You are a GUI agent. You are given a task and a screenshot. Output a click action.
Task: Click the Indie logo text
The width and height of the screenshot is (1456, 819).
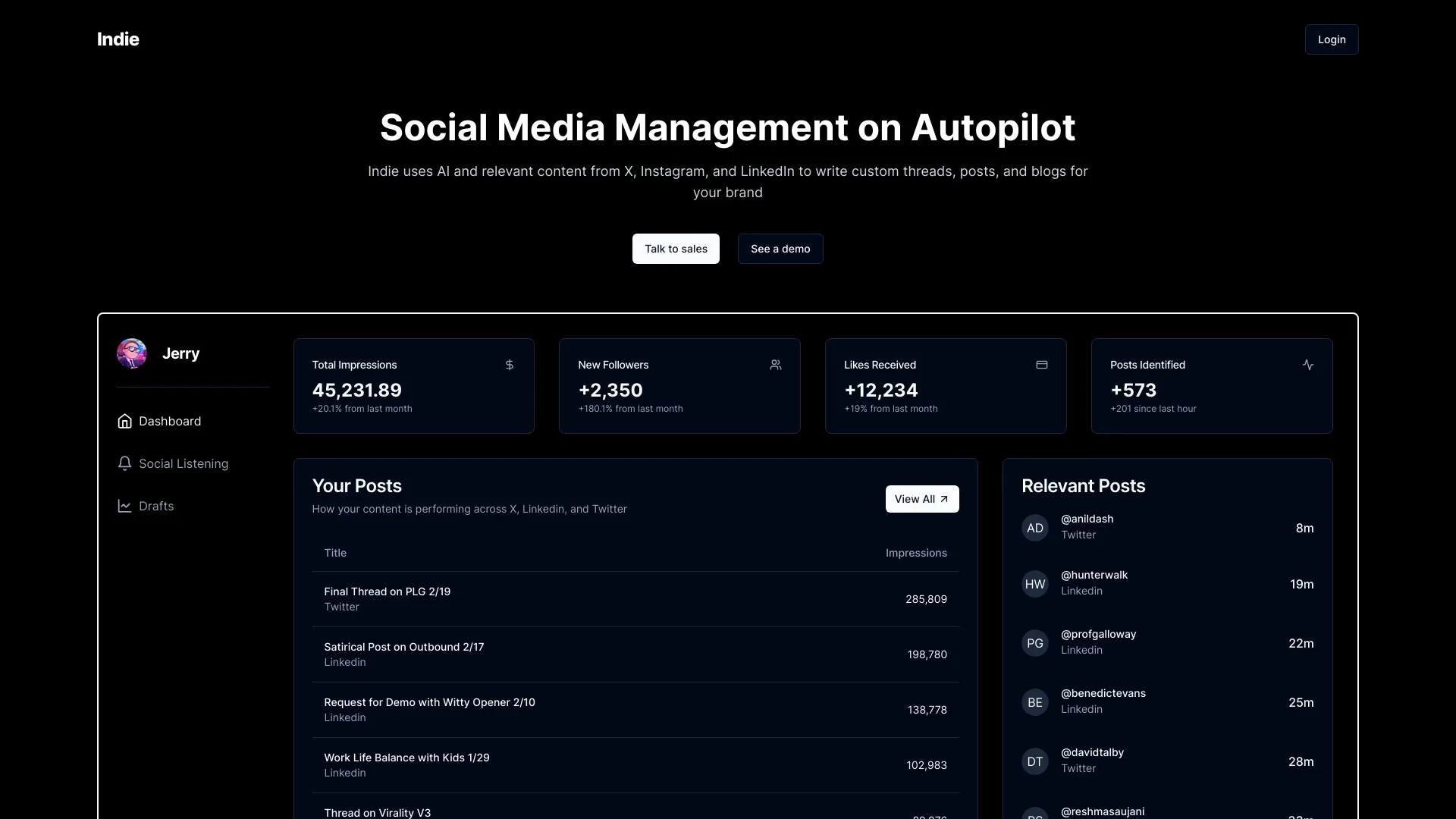118,39
